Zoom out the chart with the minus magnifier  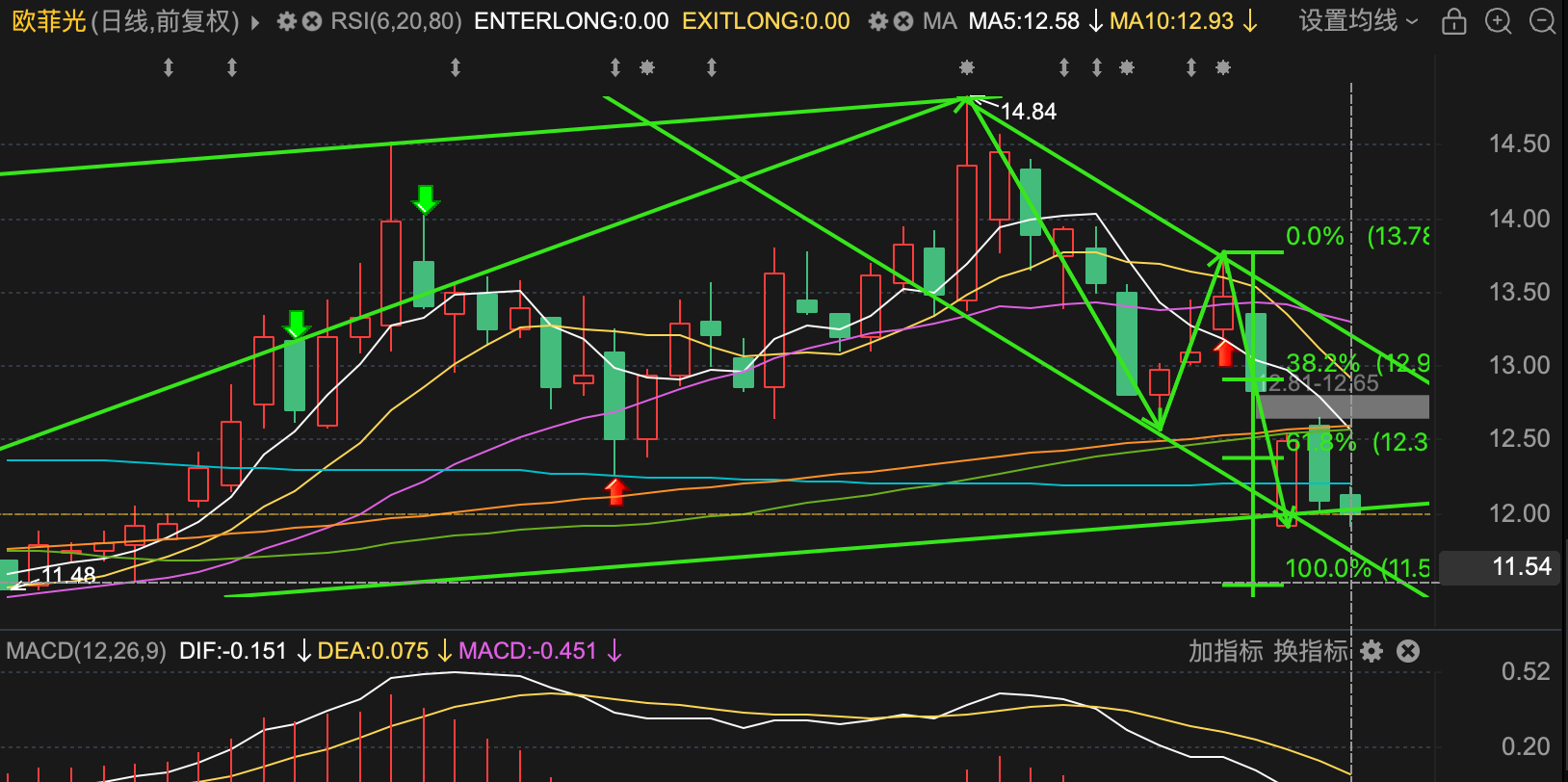coord(1543,21)
